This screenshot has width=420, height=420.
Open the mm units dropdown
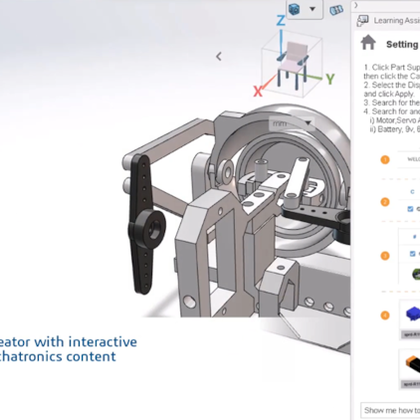pos(292,123)
